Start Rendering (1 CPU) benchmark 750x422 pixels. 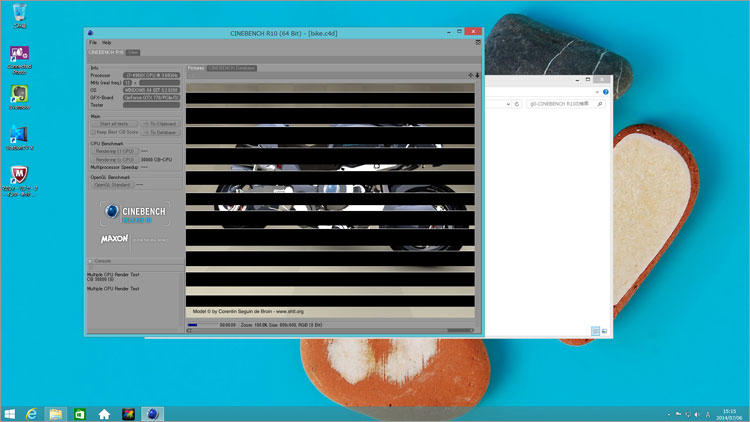pos(114,151)
